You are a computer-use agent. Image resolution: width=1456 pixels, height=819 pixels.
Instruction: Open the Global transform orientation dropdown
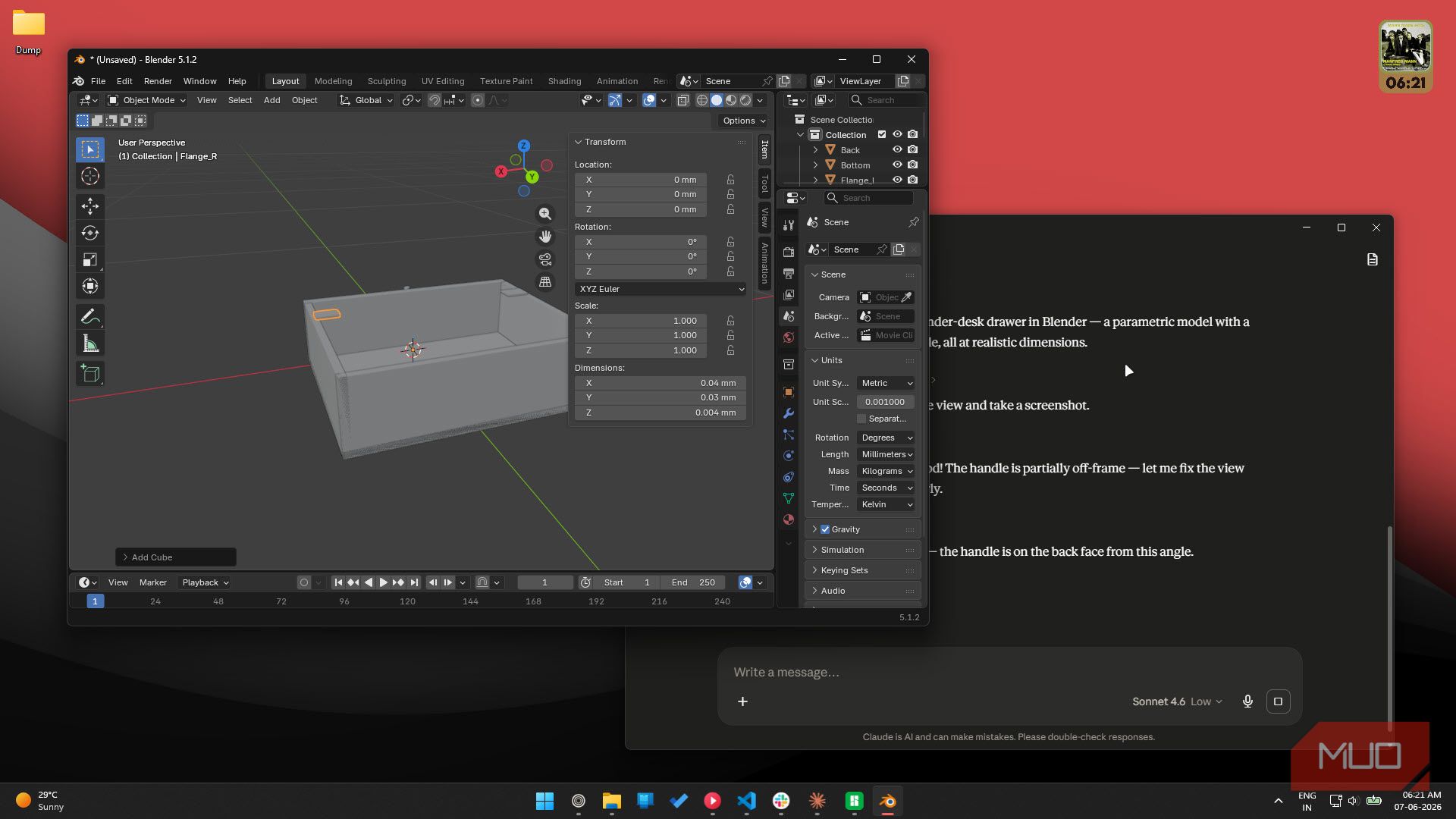[x=366, y=100]
